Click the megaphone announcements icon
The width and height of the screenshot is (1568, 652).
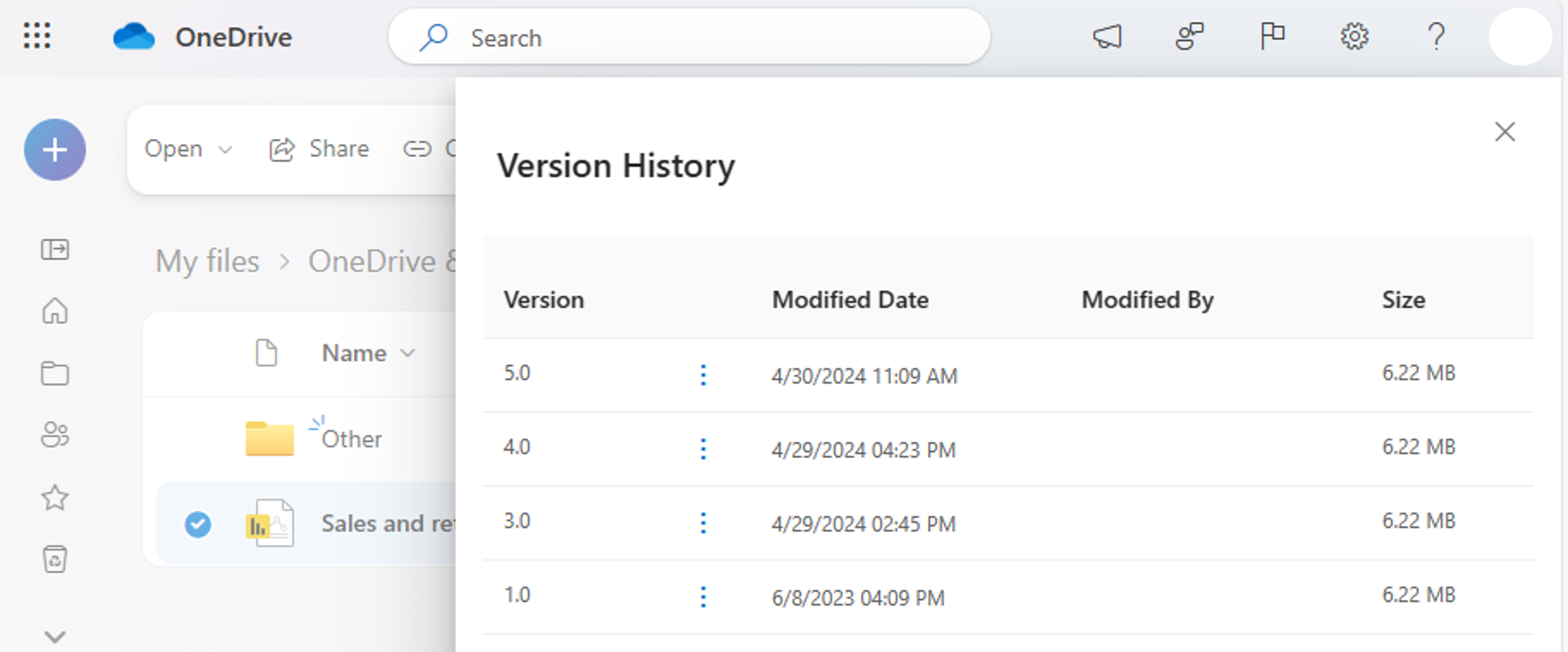click(x=1107, y=37)
